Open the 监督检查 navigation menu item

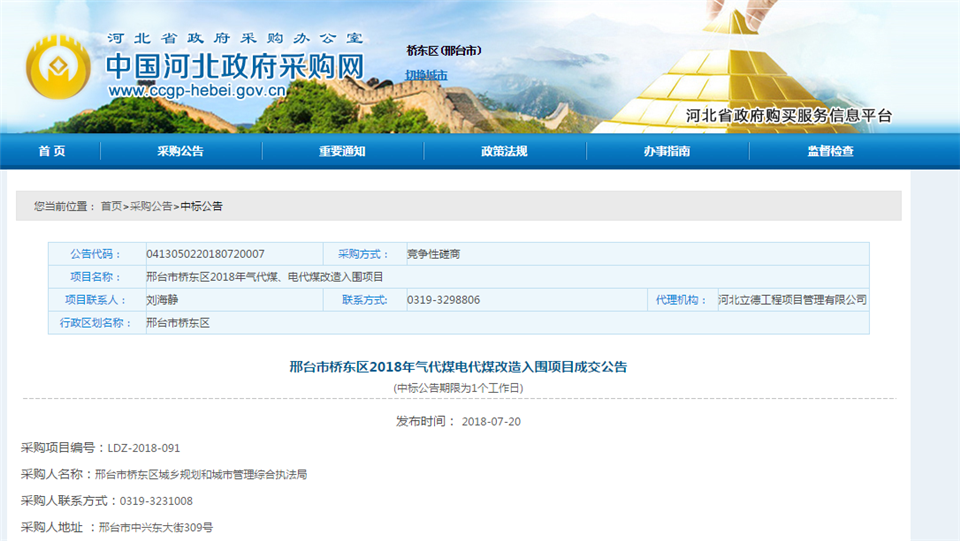[x=831, y=151]
